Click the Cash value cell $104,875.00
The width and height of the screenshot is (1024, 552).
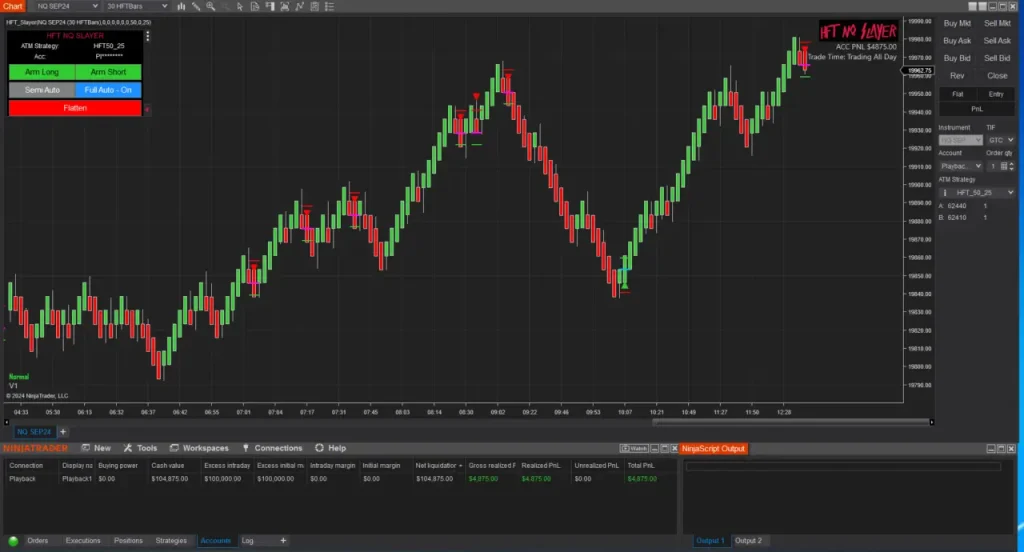click(170, 479)
